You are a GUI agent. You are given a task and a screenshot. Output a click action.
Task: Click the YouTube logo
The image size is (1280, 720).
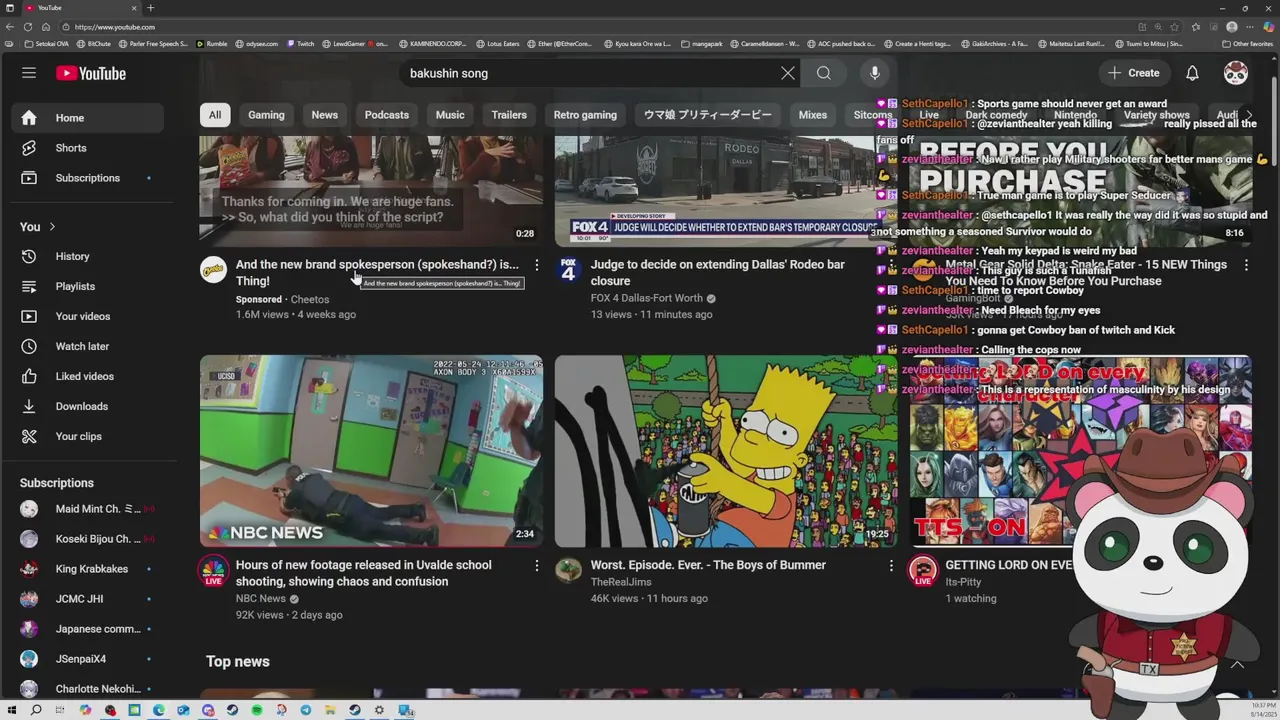91,73
